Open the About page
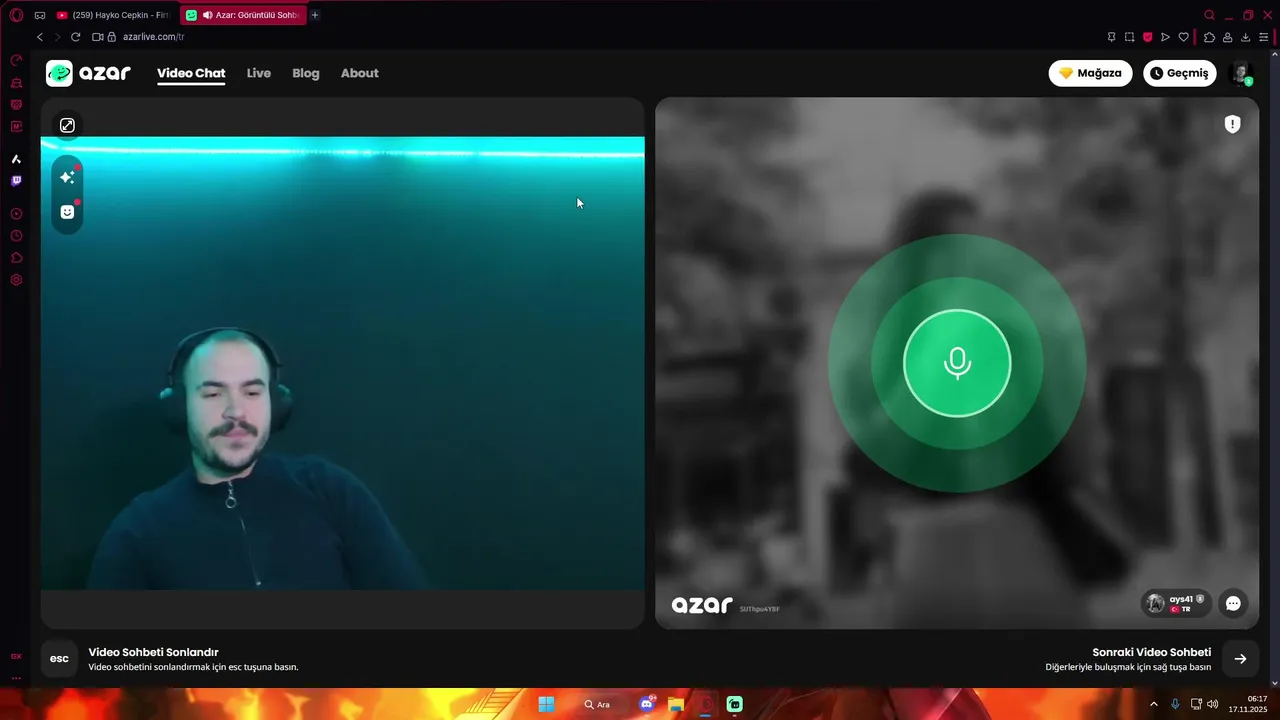1280x720 pixels. (x=359, y=73)
